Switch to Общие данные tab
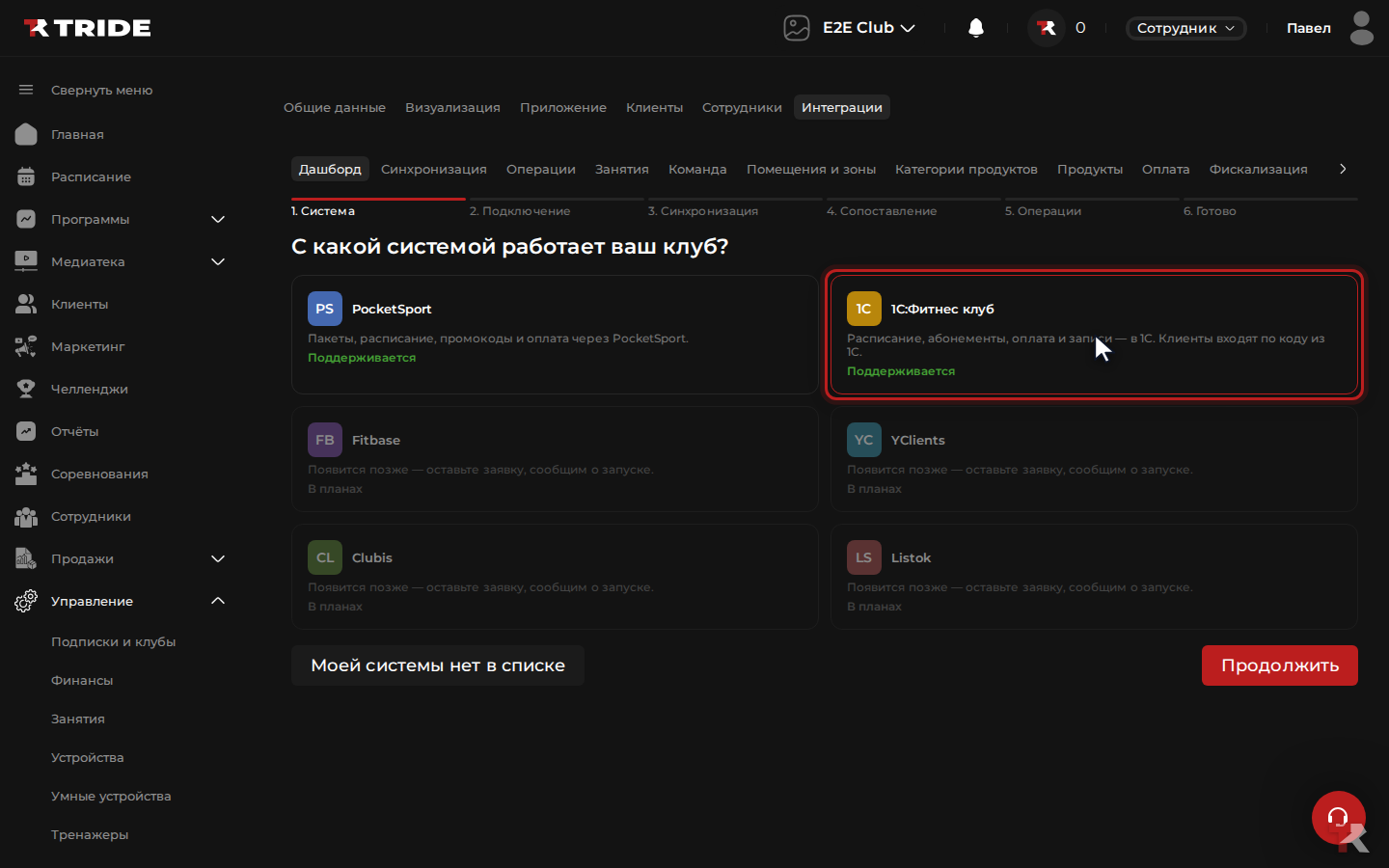This screenshot has height=868, width=1389. click(x=335, y=107)
